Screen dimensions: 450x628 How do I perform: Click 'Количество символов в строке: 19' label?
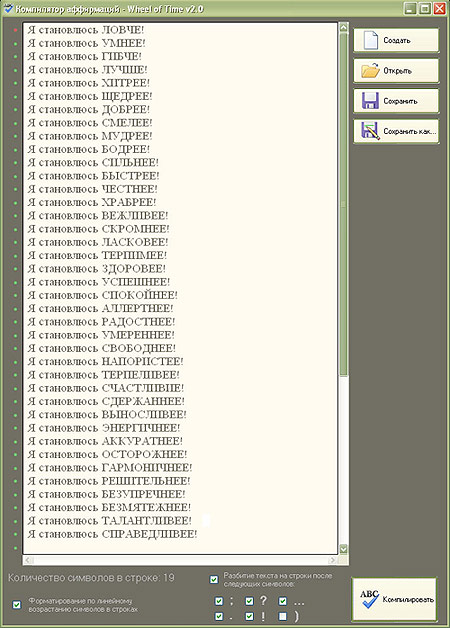click(x=91, y=578)
